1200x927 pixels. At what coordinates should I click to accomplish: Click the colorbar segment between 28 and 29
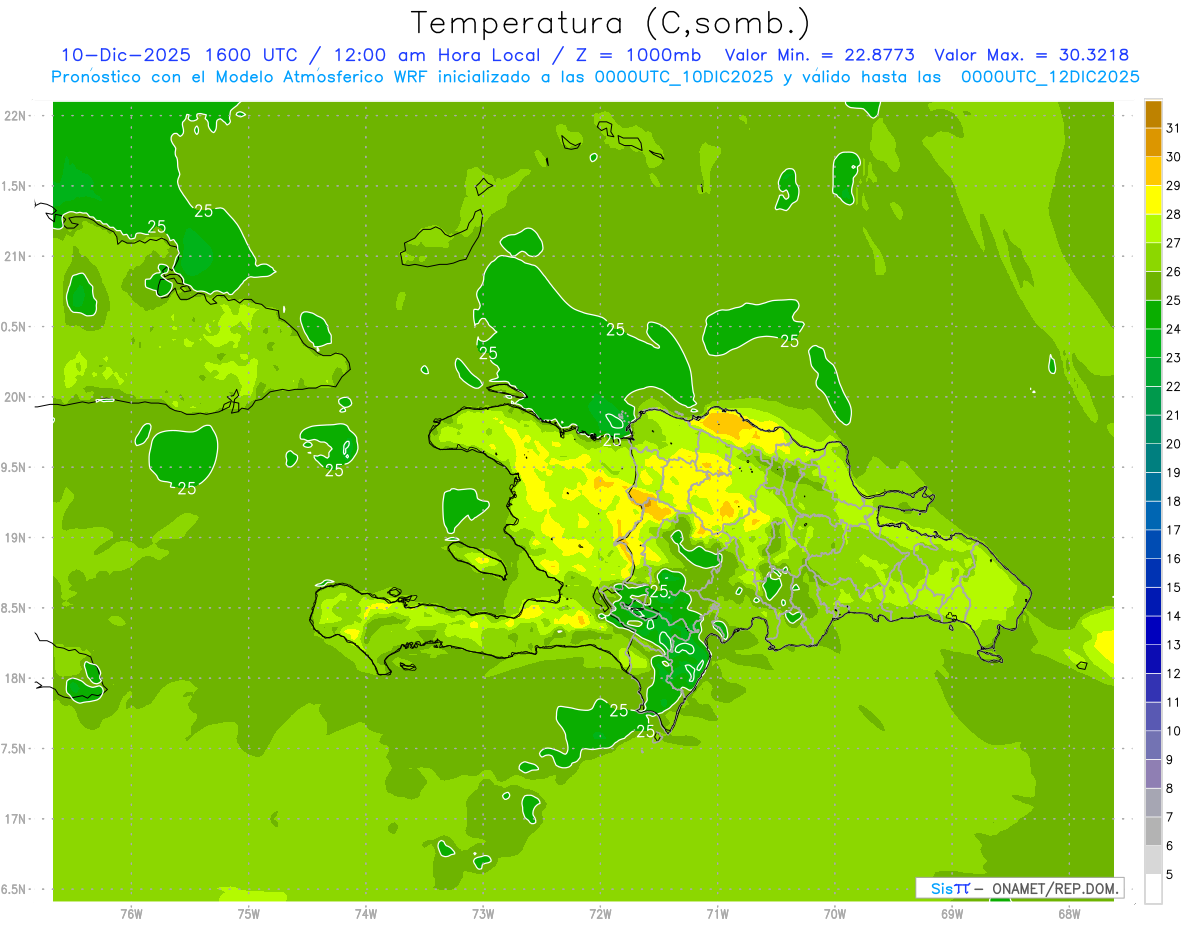(x=1153, y=200)
